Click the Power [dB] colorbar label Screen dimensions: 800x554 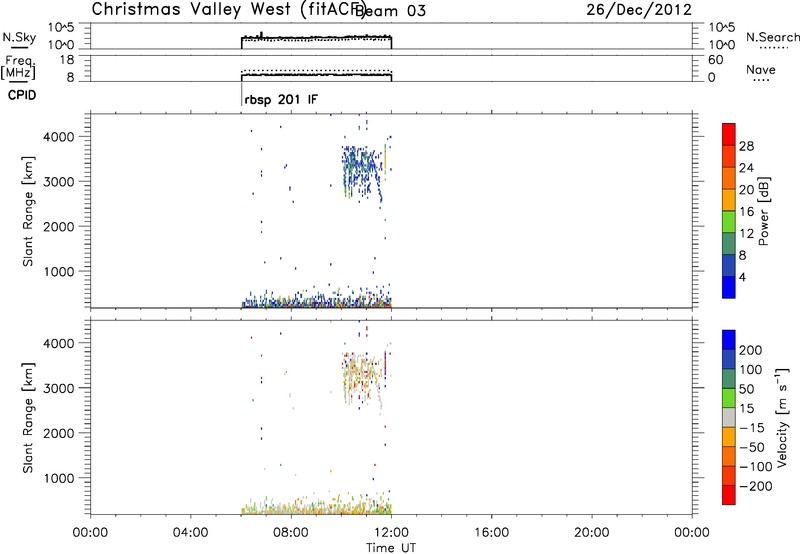pos(763,211)
